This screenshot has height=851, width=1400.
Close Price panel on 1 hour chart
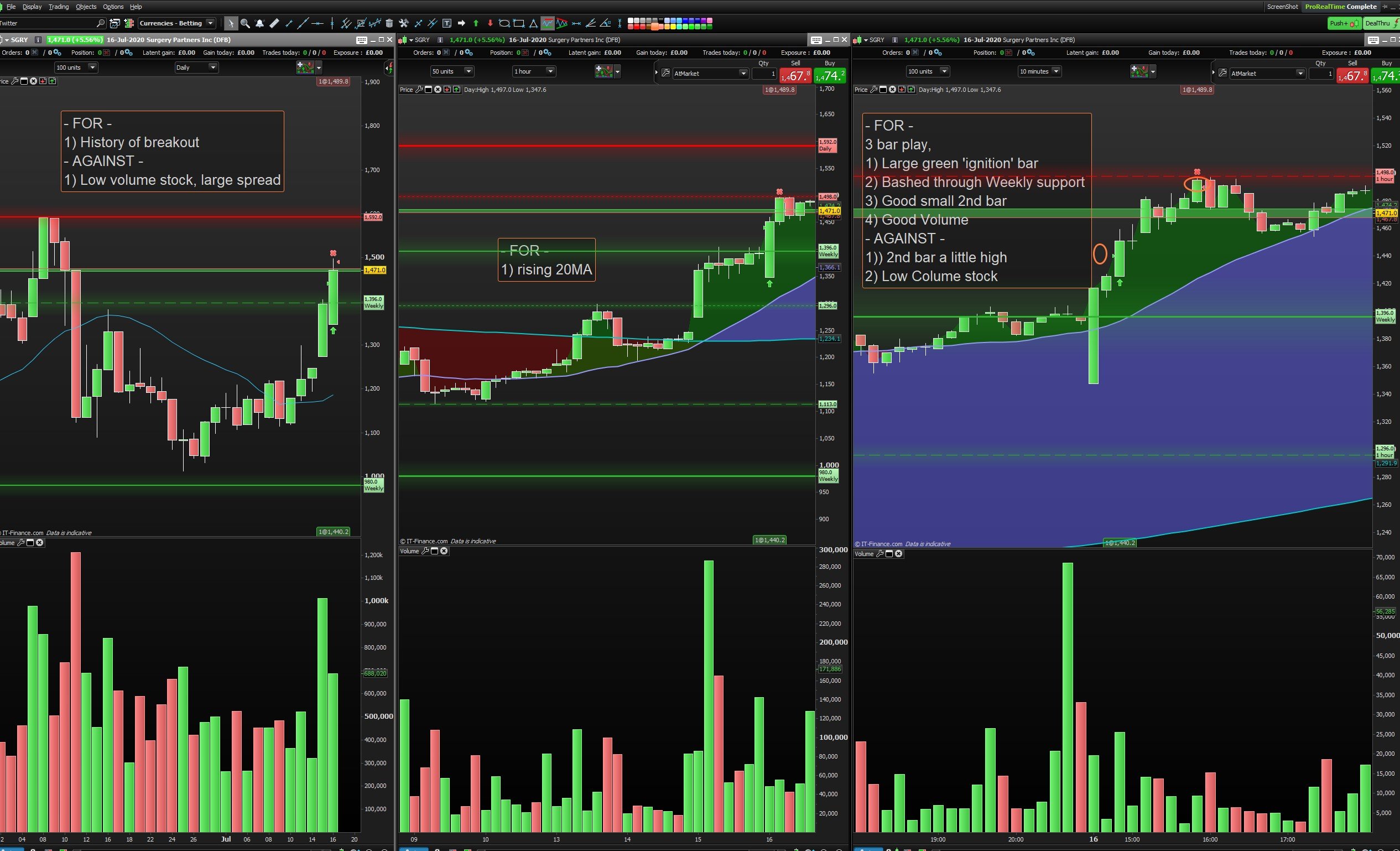click(438, 89)
